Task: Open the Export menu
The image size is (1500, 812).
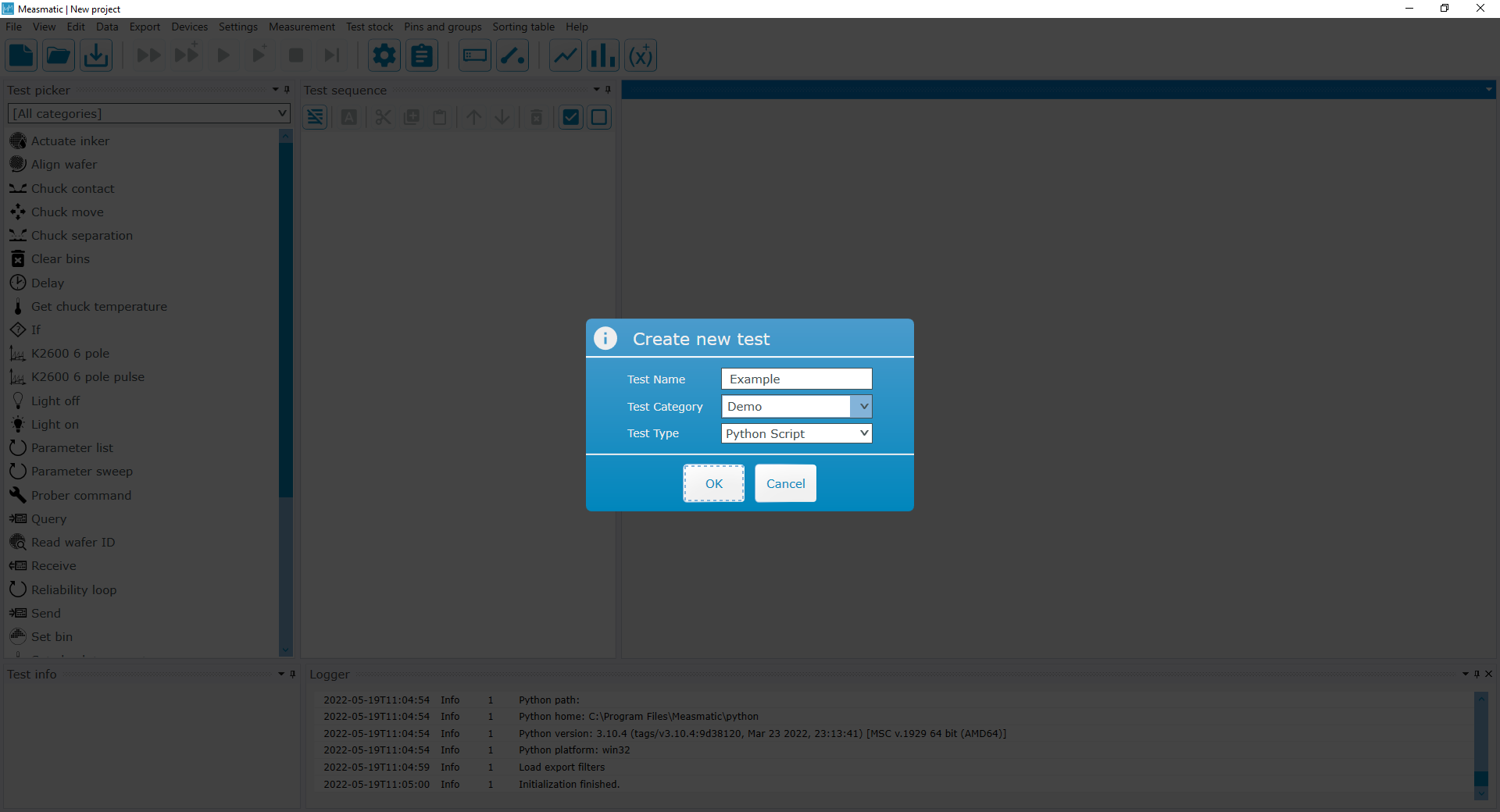Action: [145, 27]
